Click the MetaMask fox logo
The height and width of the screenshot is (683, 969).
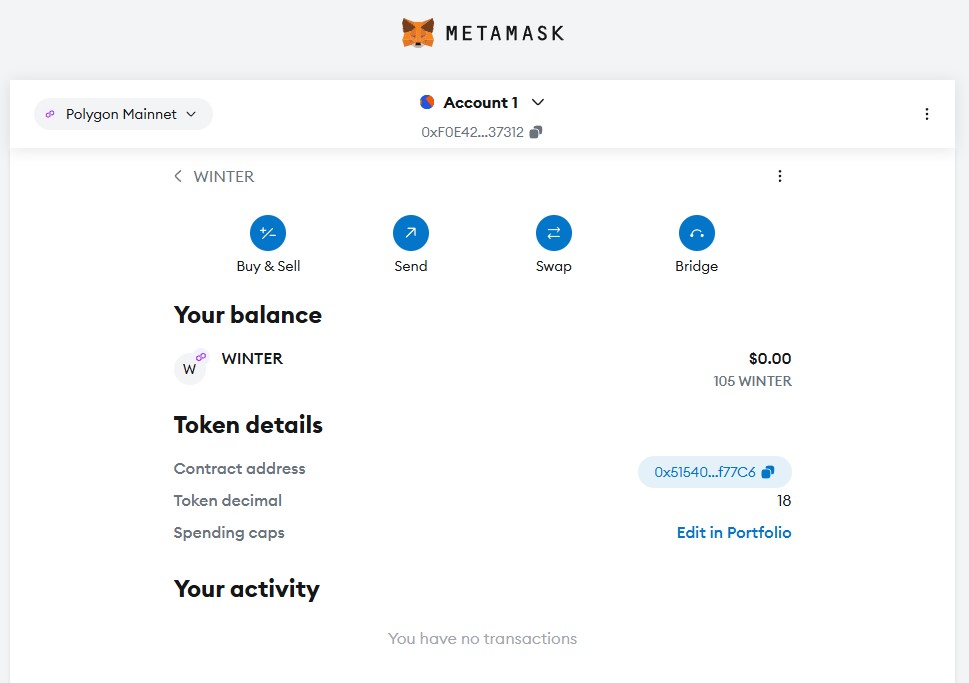pyautogui.click(x=418, y=33)
